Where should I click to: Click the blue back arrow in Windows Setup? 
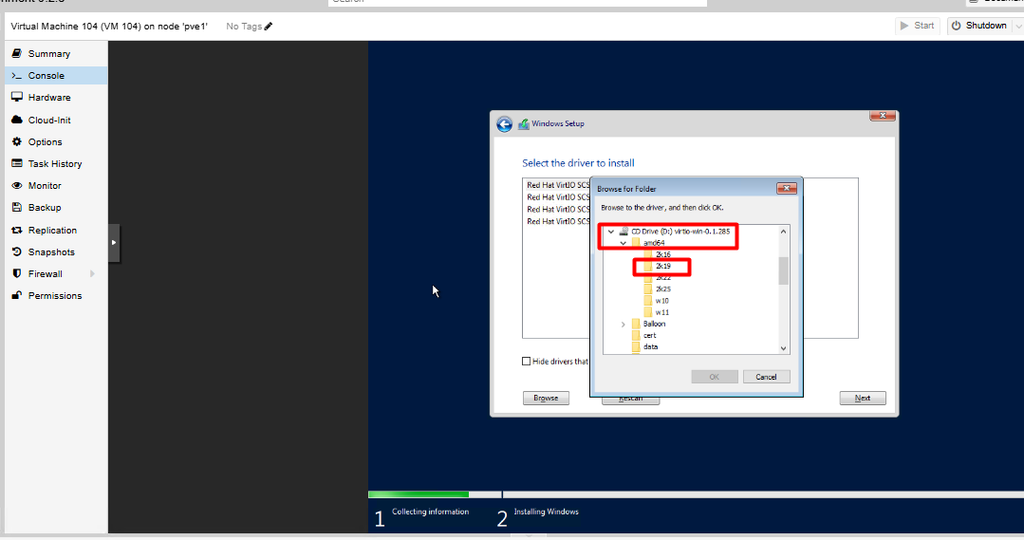(x=504, y=124)
